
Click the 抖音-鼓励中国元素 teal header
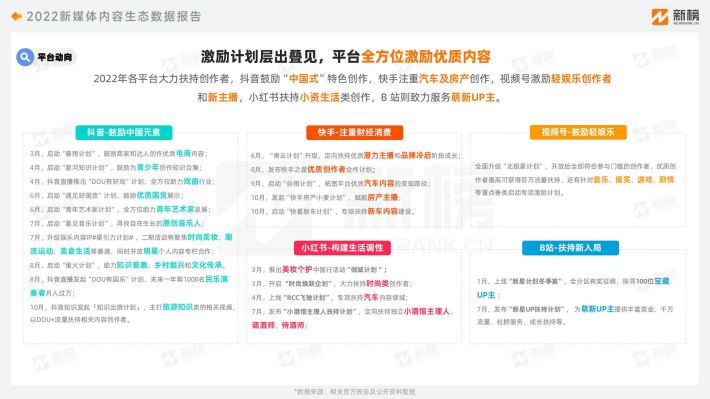[x=124, y=132]
